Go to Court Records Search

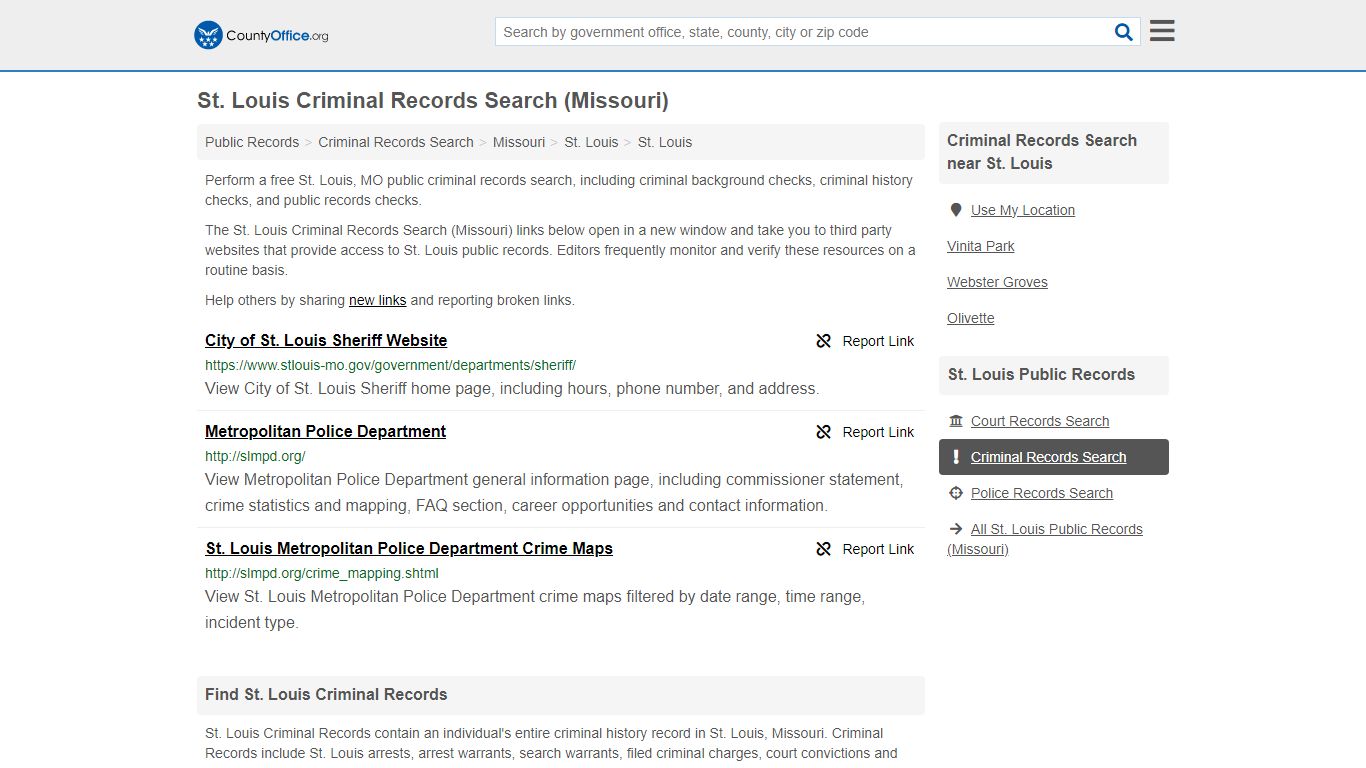coord(1040,421)
